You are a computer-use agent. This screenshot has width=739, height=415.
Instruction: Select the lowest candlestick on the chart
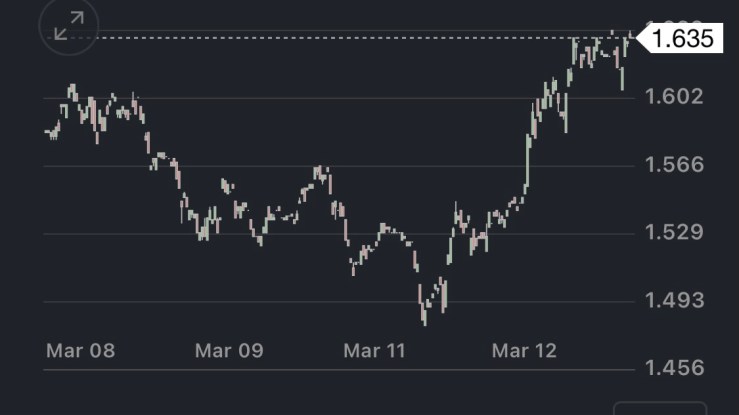coord(424,316)
